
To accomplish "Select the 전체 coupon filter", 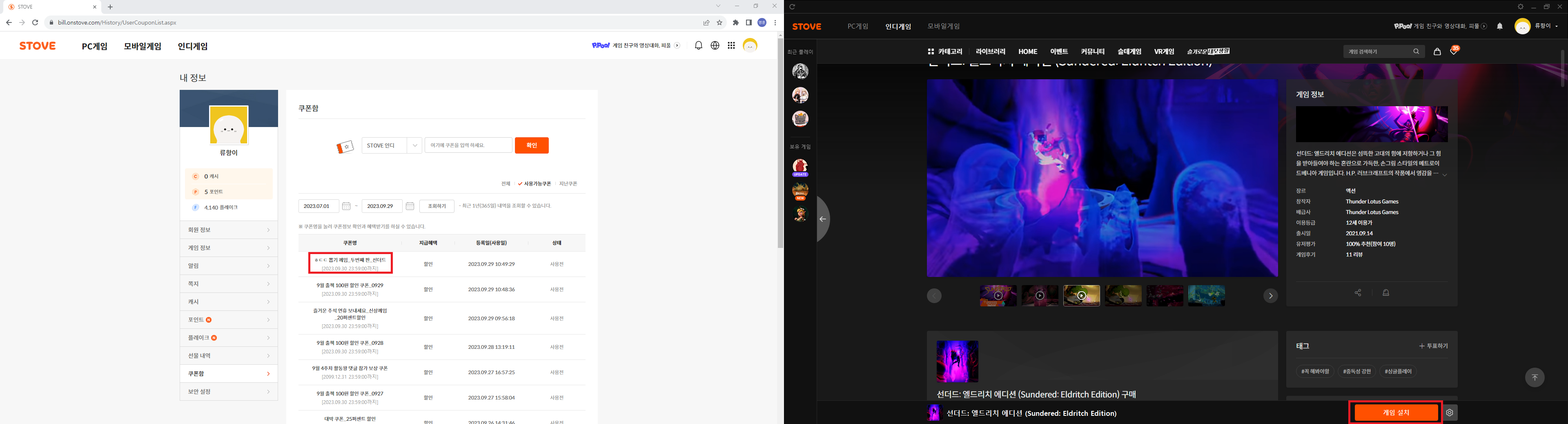I will click(506, 184).
